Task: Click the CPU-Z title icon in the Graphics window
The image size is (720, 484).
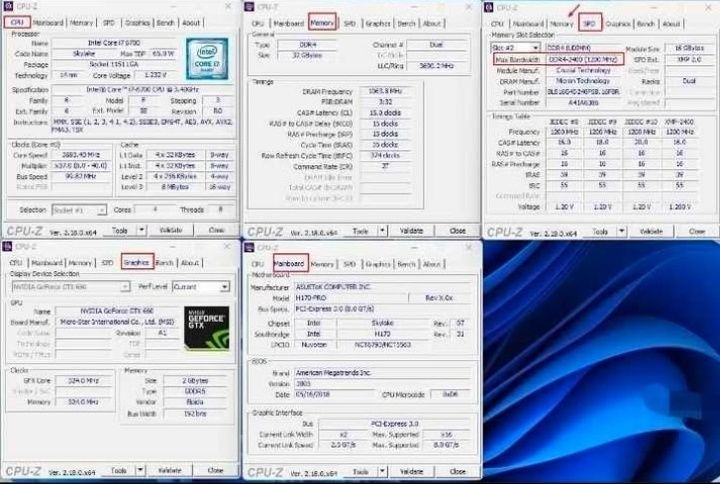Action: [x=7, y=247]
